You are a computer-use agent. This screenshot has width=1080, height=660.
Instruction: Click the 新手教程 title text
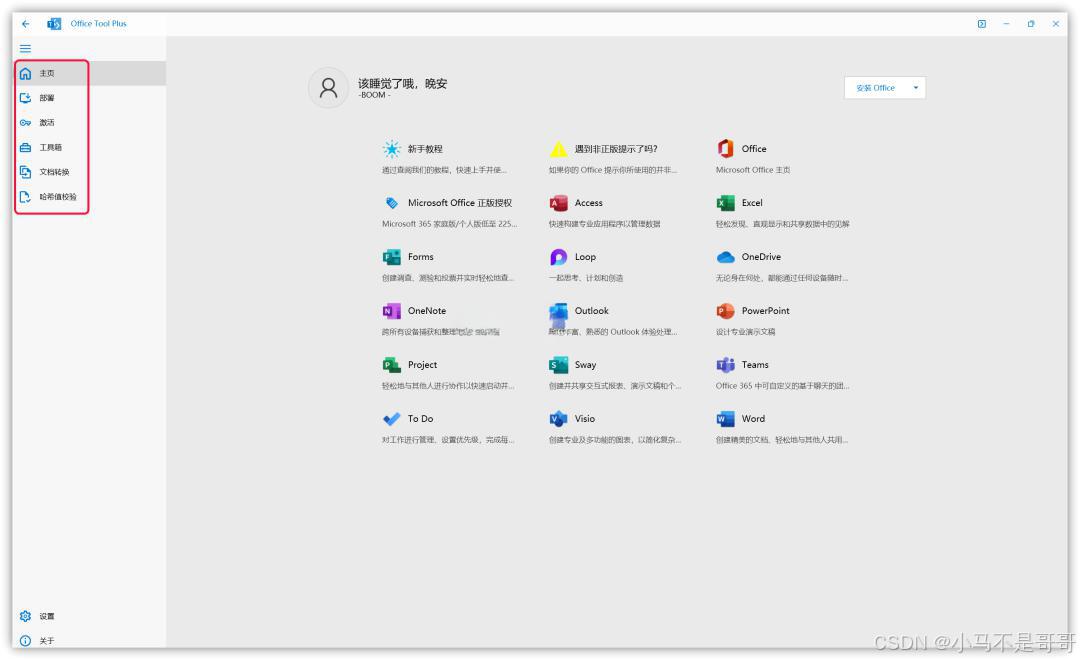pyautogui.click(x=425, y=149)
